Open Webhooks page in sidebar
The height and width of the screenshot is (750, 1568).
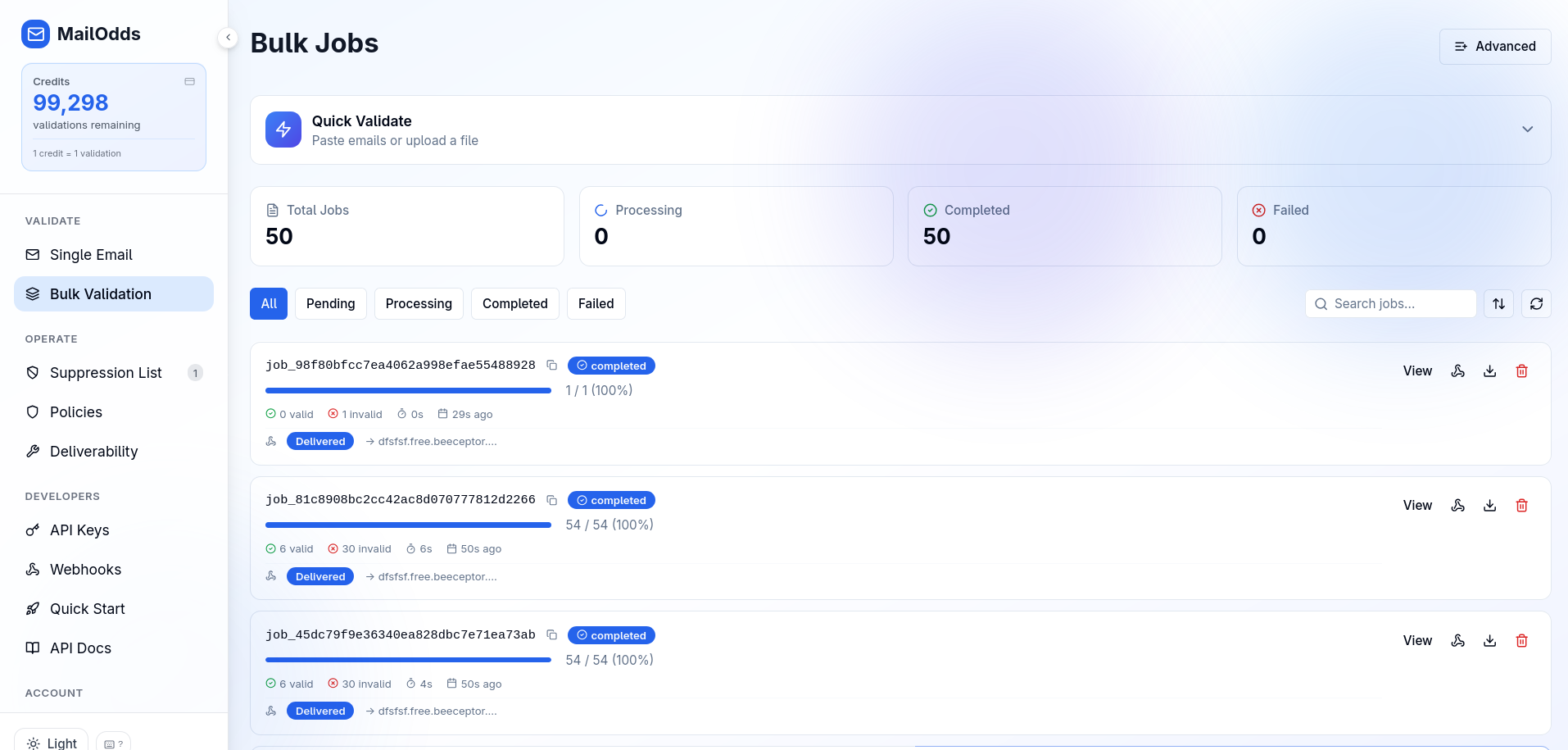click(114, 570)
